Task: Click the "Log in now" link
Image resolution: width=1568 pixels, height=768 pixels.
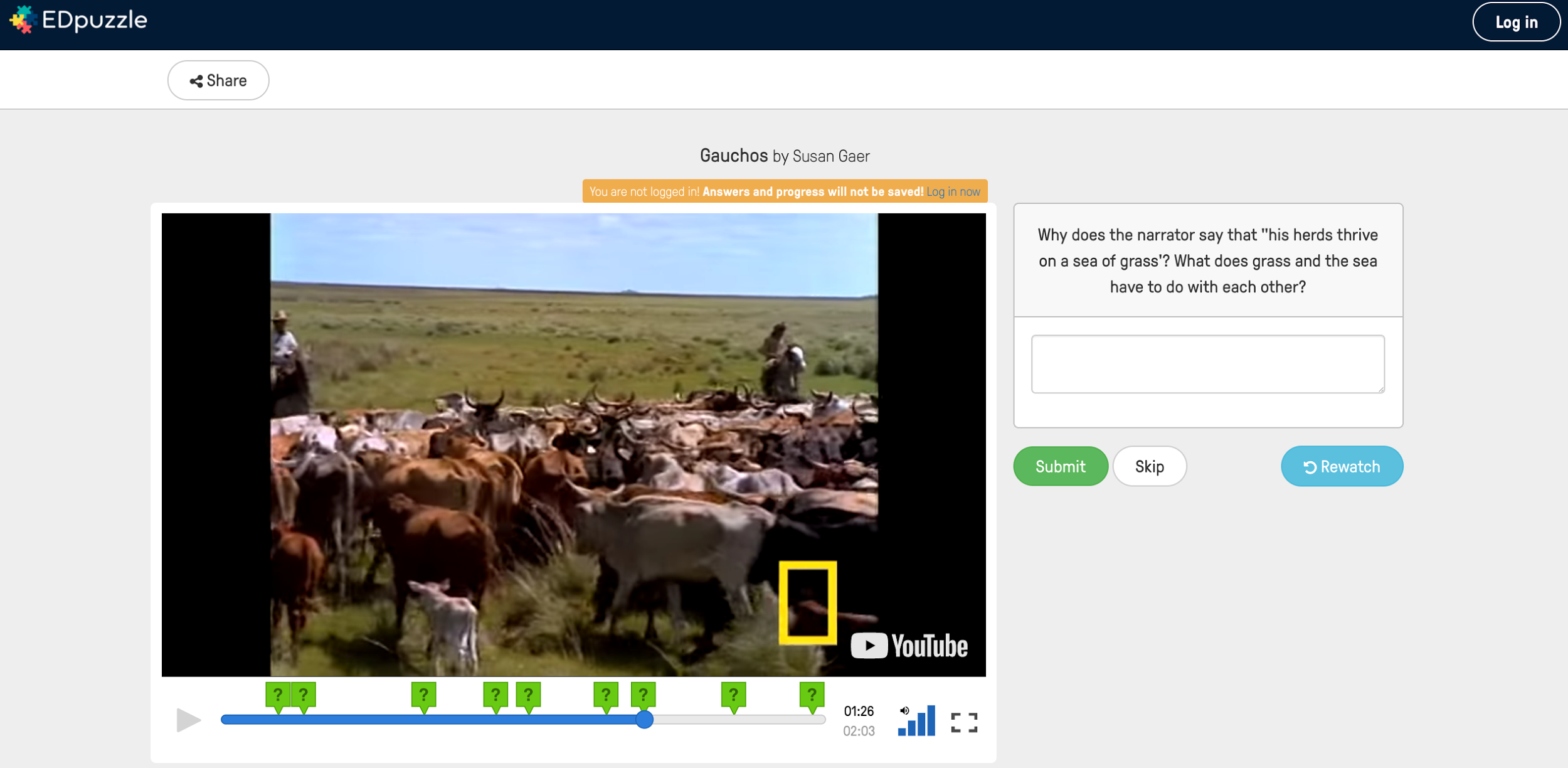Action: point(953,191)
